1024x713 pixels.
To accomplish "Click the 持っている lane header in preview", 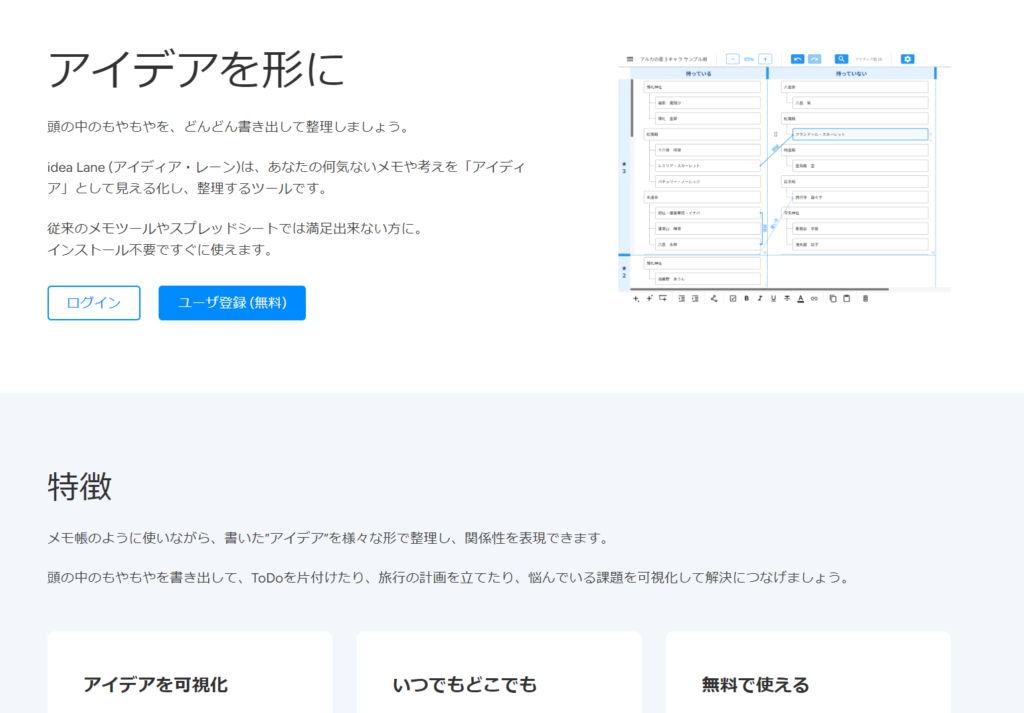I will 699,74.
